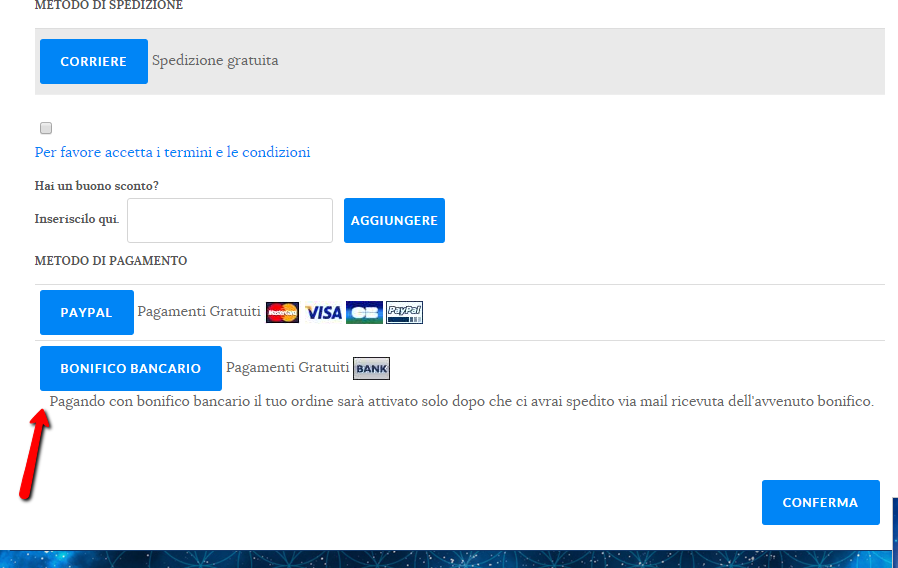
Task: Apply the coupon with AGGIUNGERE button
Action: [394, 220]
